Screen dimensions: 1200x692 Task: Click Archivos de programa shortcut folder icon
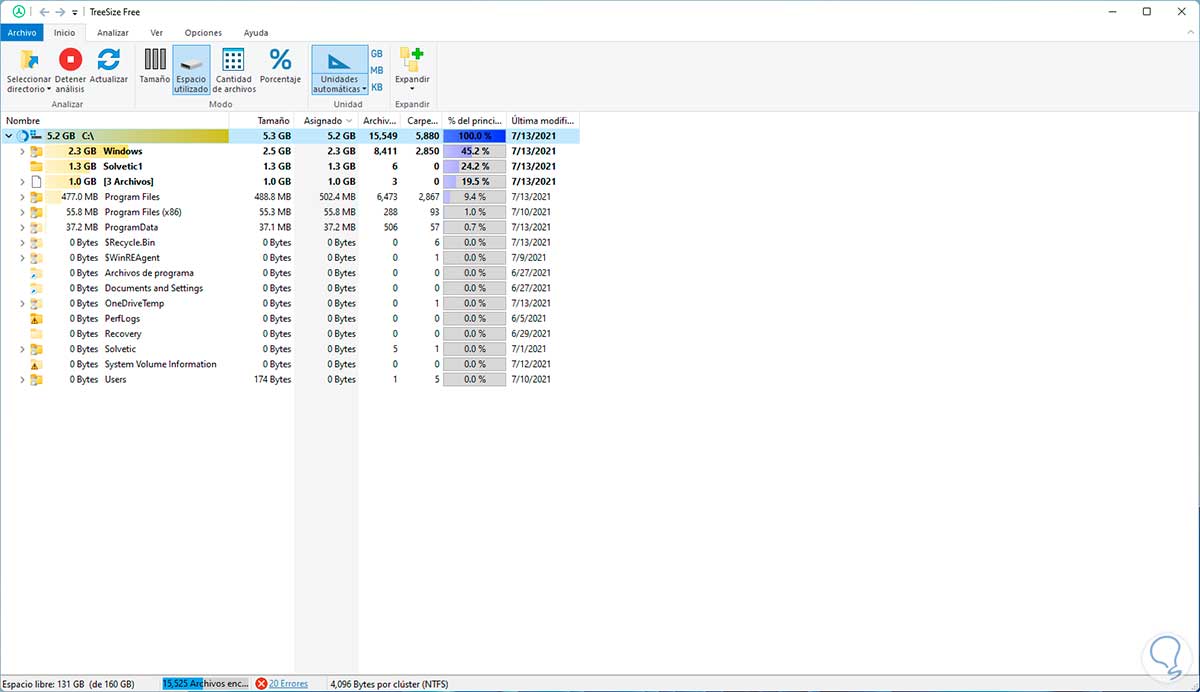point(36,273)
